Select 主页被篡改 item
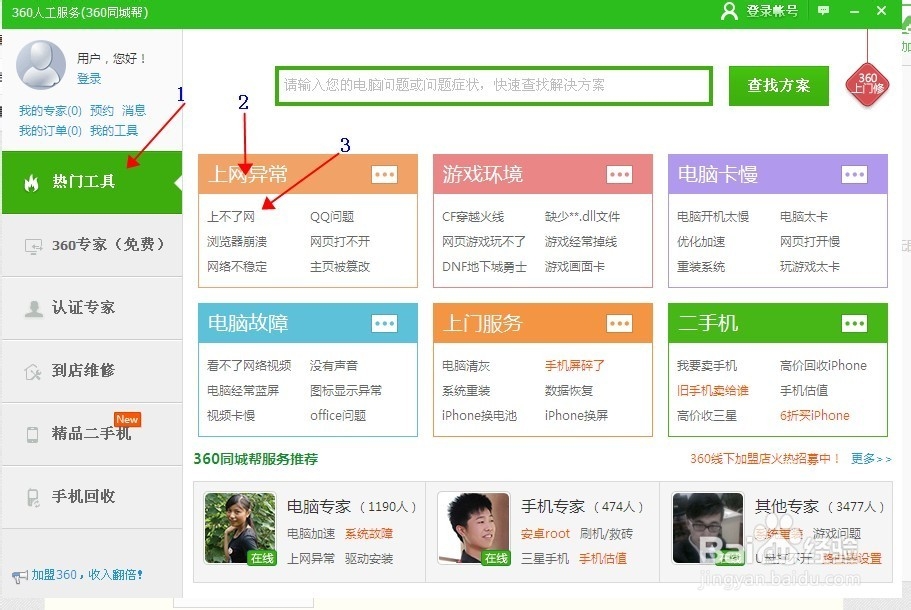 point(340,267)
